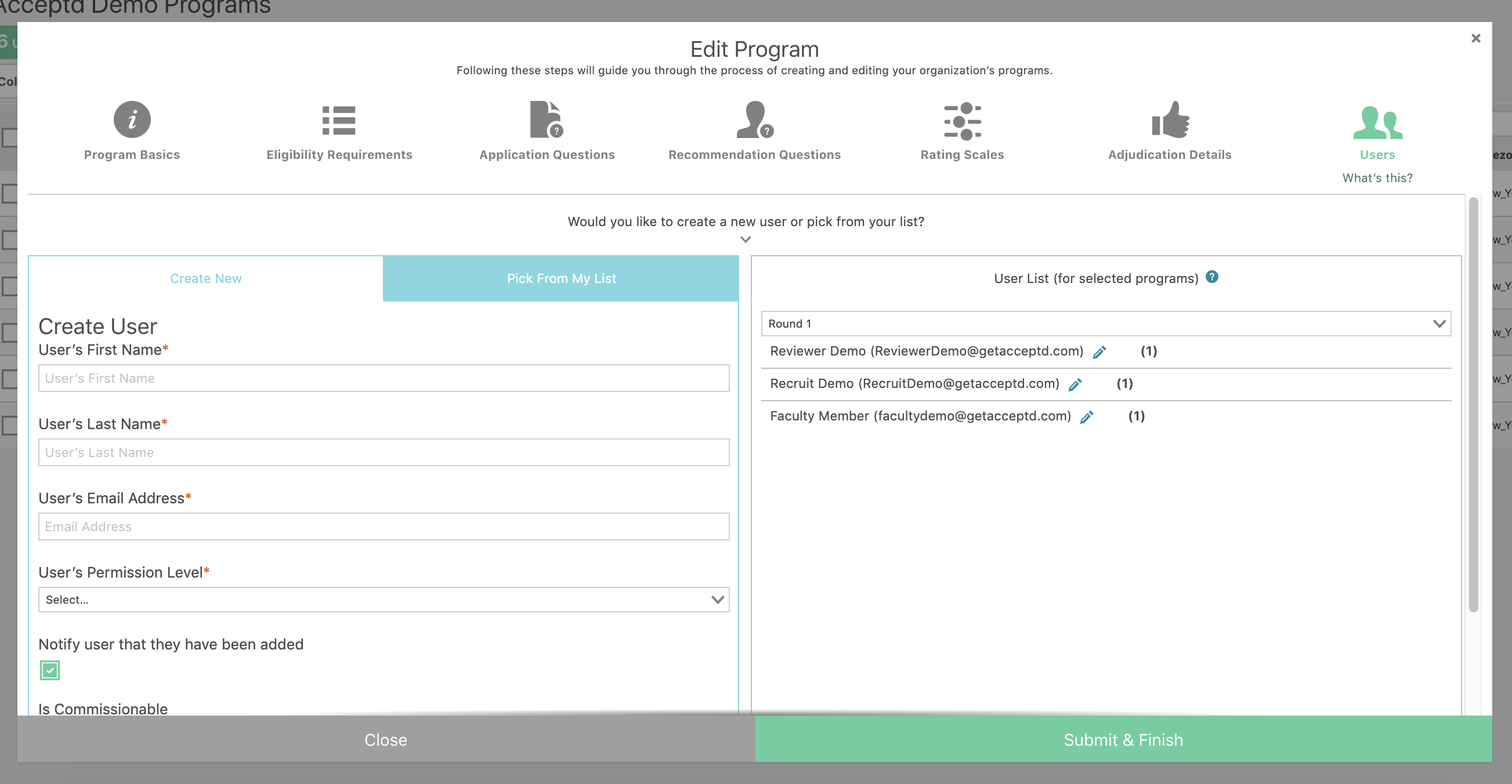This screenshot has height=784, width=1512.
Task: Open the Program Basics info icon
Action: coord(132,119)
